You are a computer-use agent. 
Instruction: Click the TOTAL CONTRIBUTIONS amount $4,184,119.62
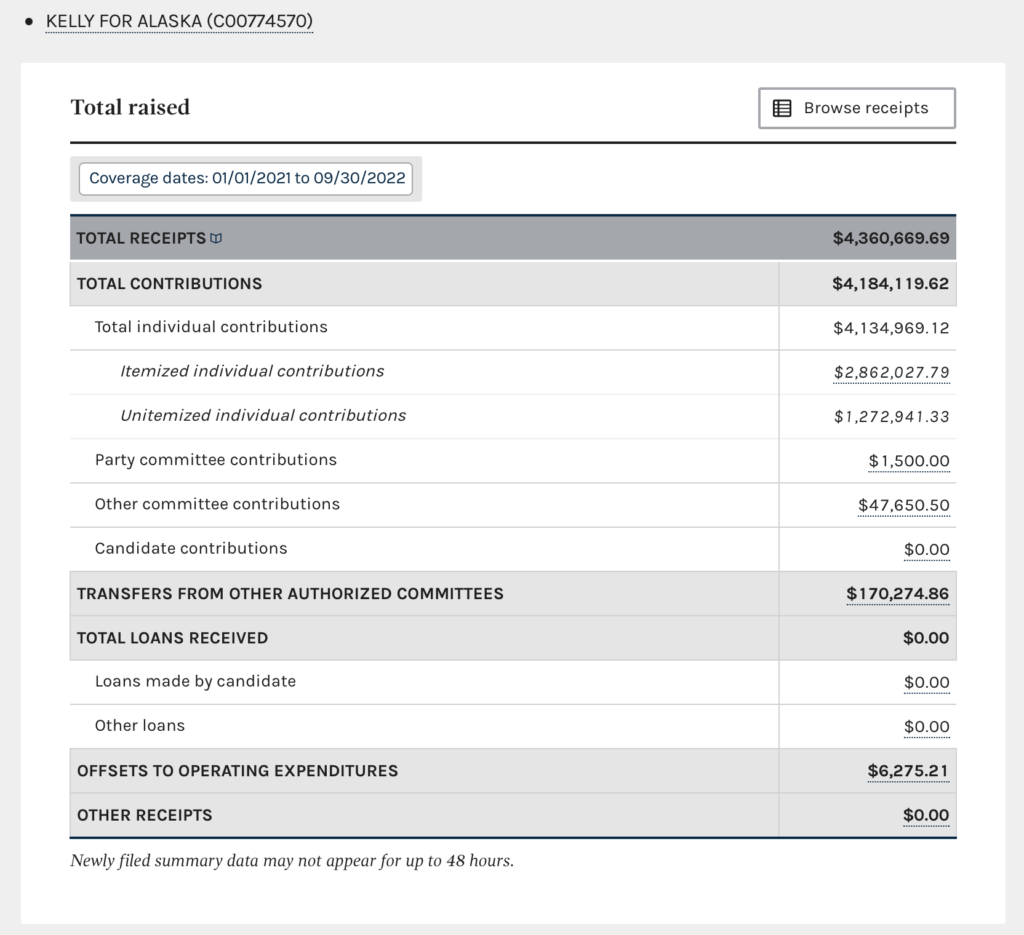(x=890, y=284)
